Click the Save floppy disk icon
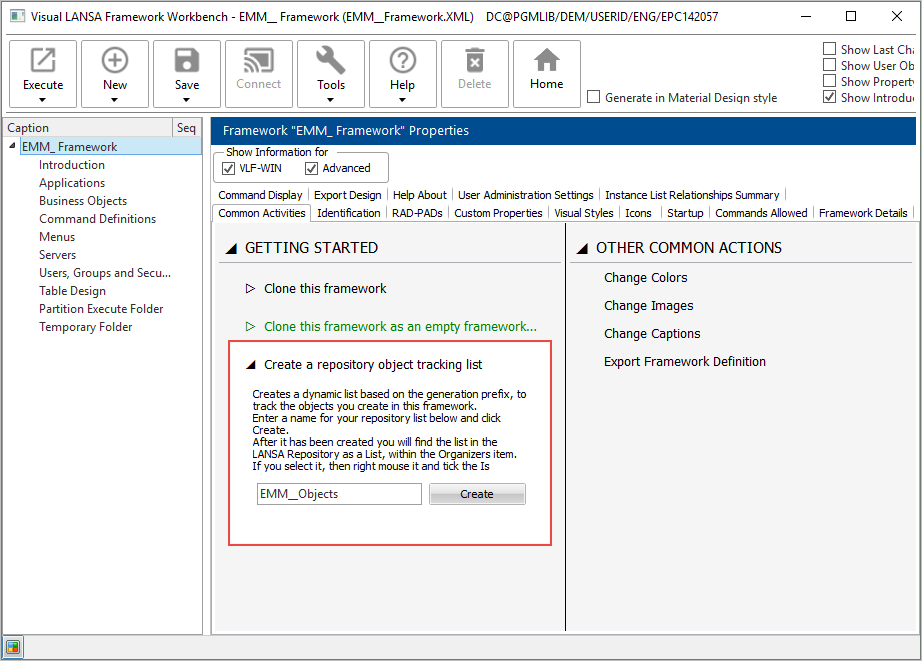922x661 pixels. pyautogui.click(x=187, y=62)
